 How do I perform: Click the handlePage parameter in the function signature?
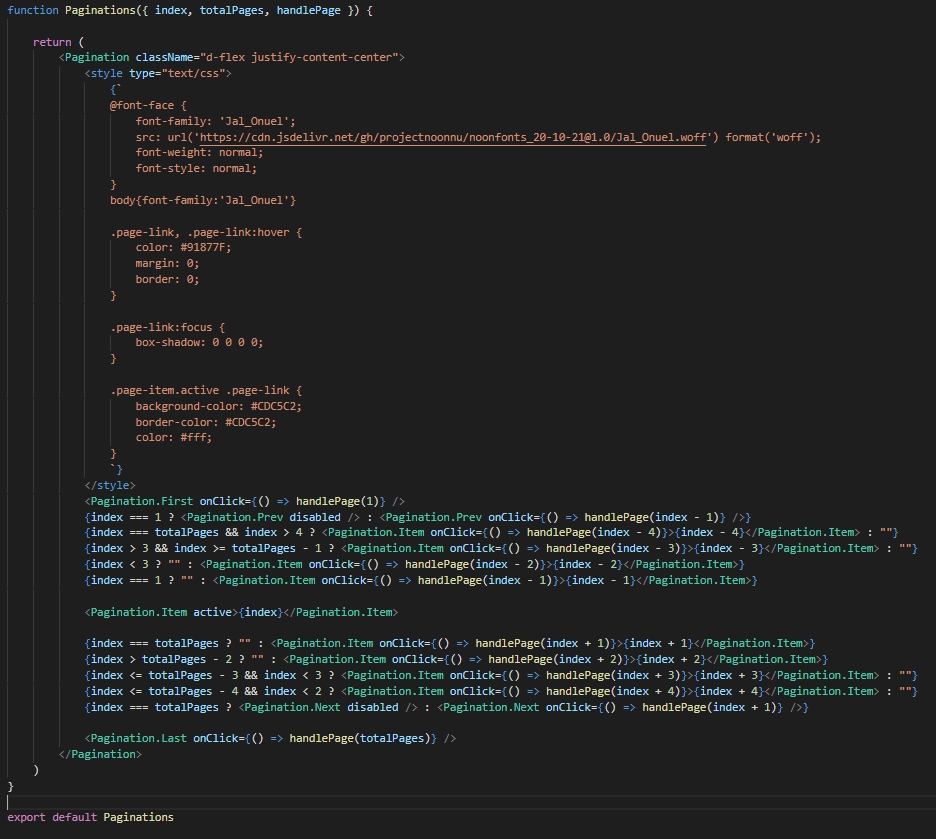pos(303,9)
